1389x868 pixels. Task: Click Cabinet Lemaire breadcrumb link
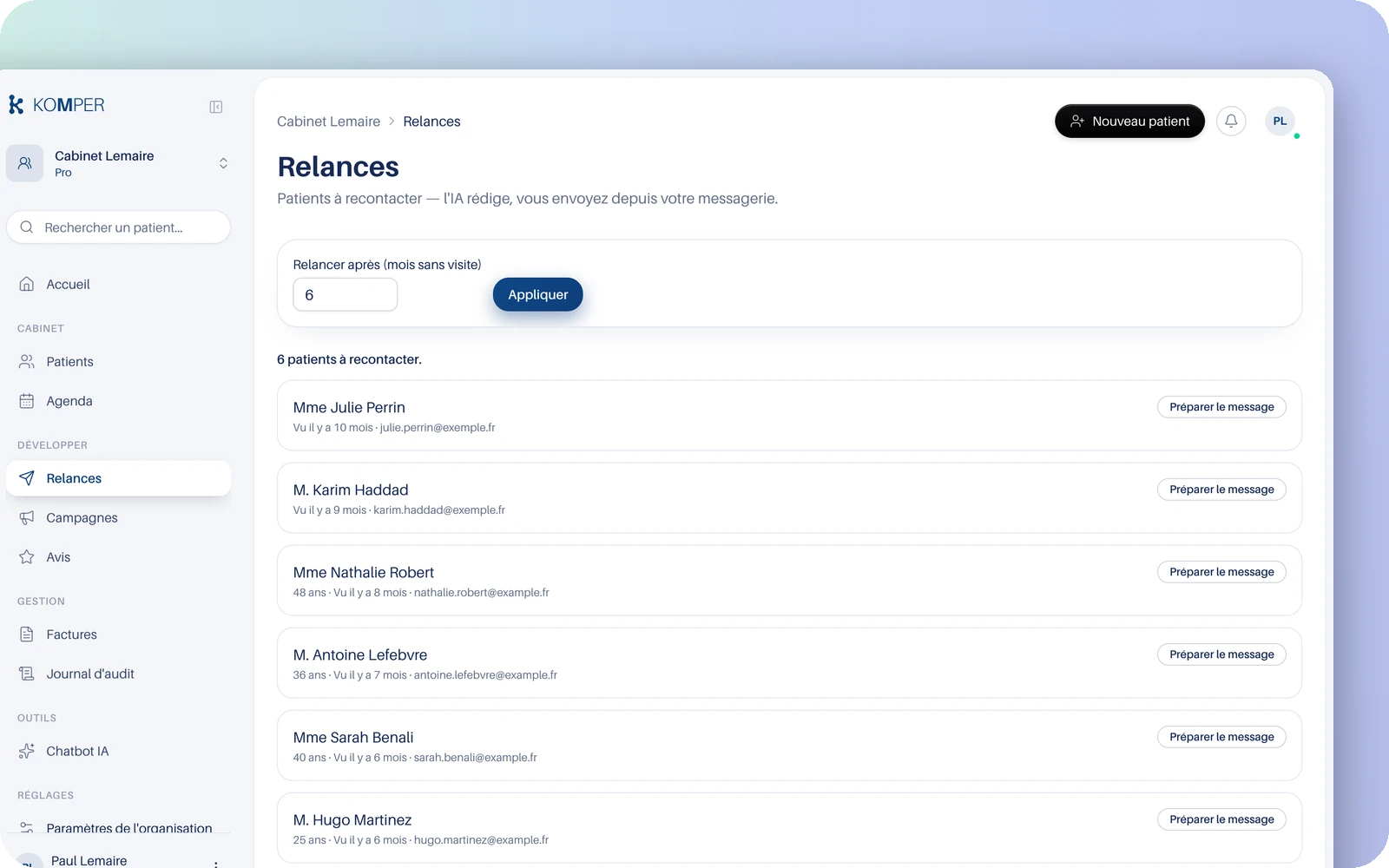[328, 122]
